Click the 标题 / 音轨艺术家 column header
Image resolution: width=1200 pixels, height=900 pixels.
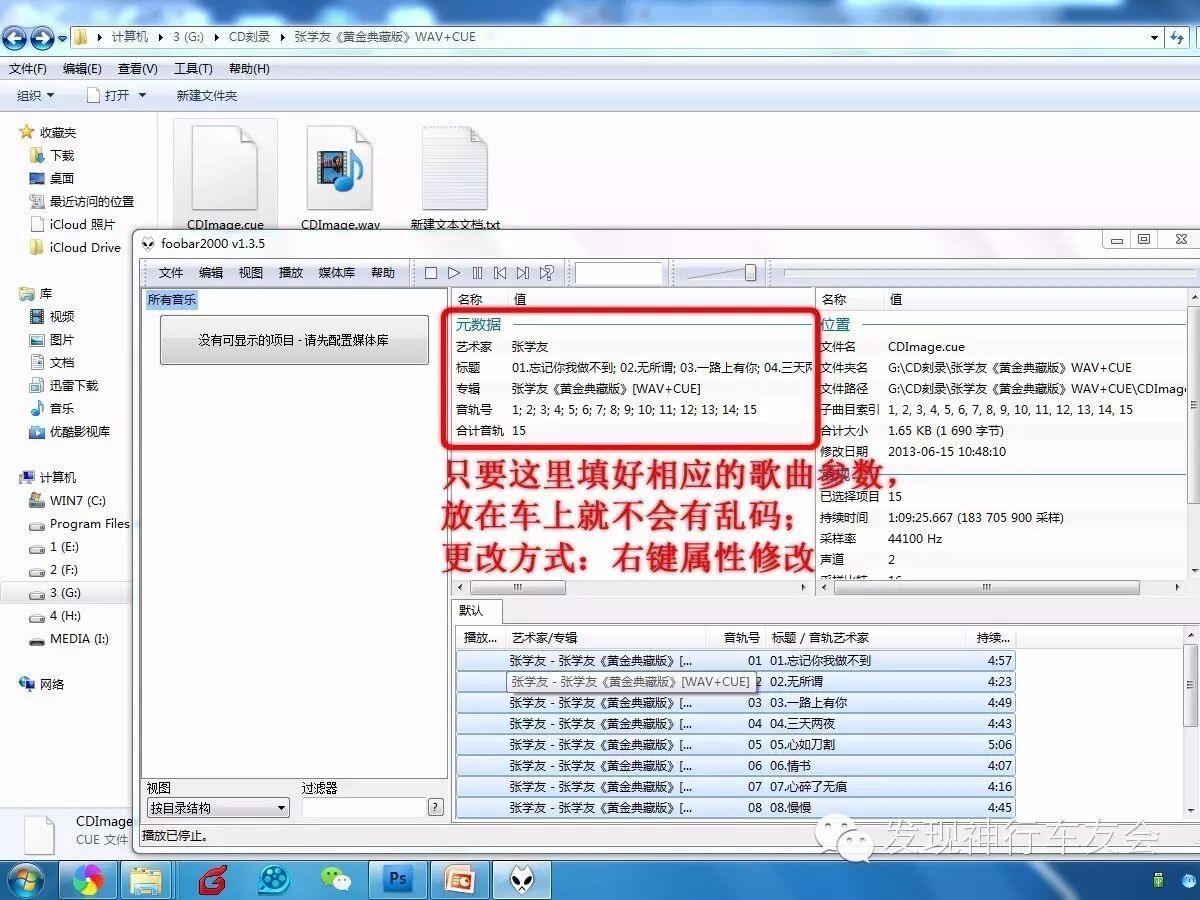click(865, 637)
